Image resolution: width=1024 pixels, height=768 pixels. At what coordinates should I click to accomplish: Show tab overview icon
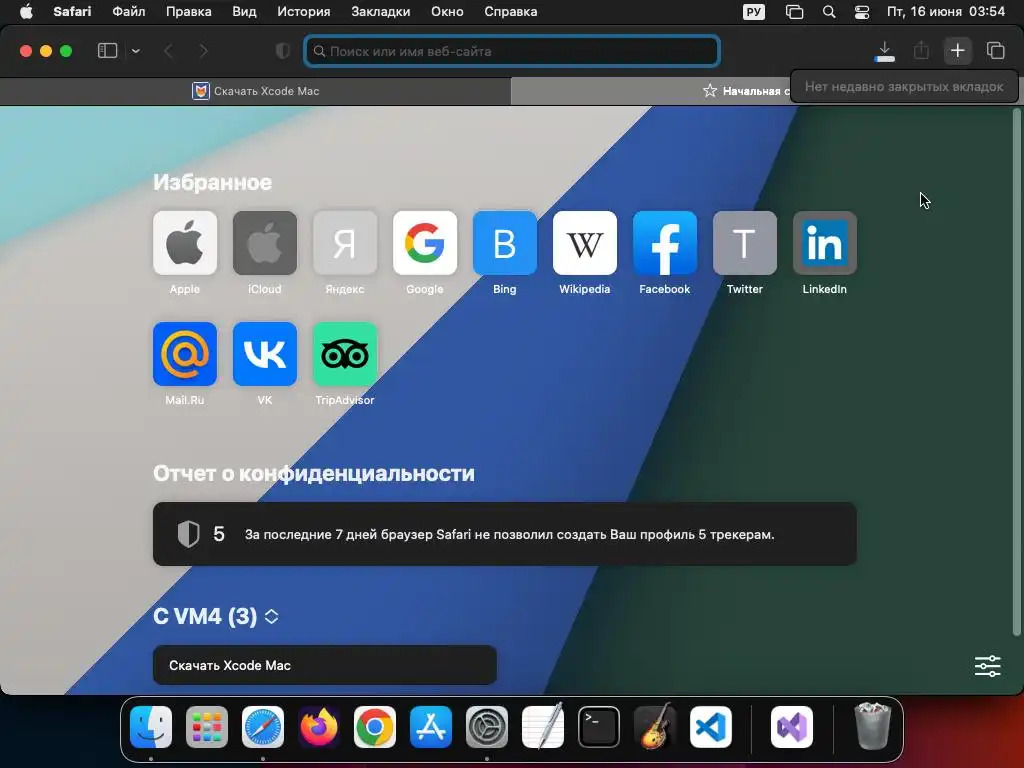[x=995, y=51]
